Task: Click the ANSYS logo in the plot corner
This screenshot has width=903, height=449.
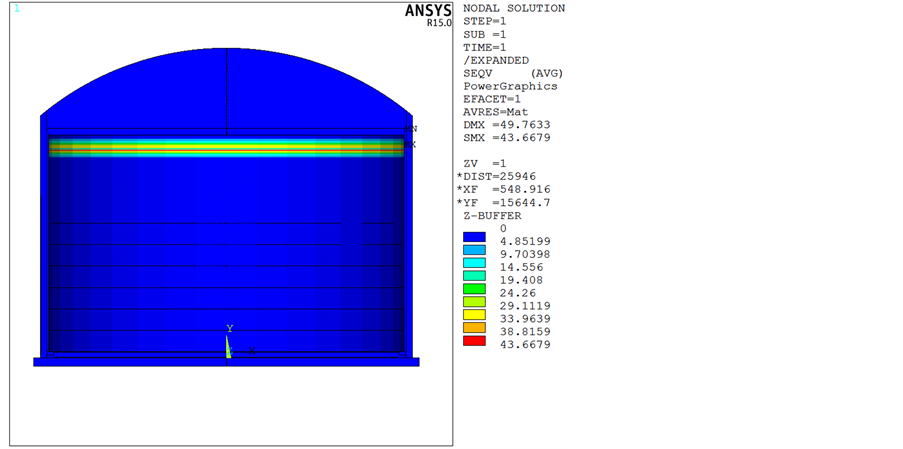Action: coord(428,11)
